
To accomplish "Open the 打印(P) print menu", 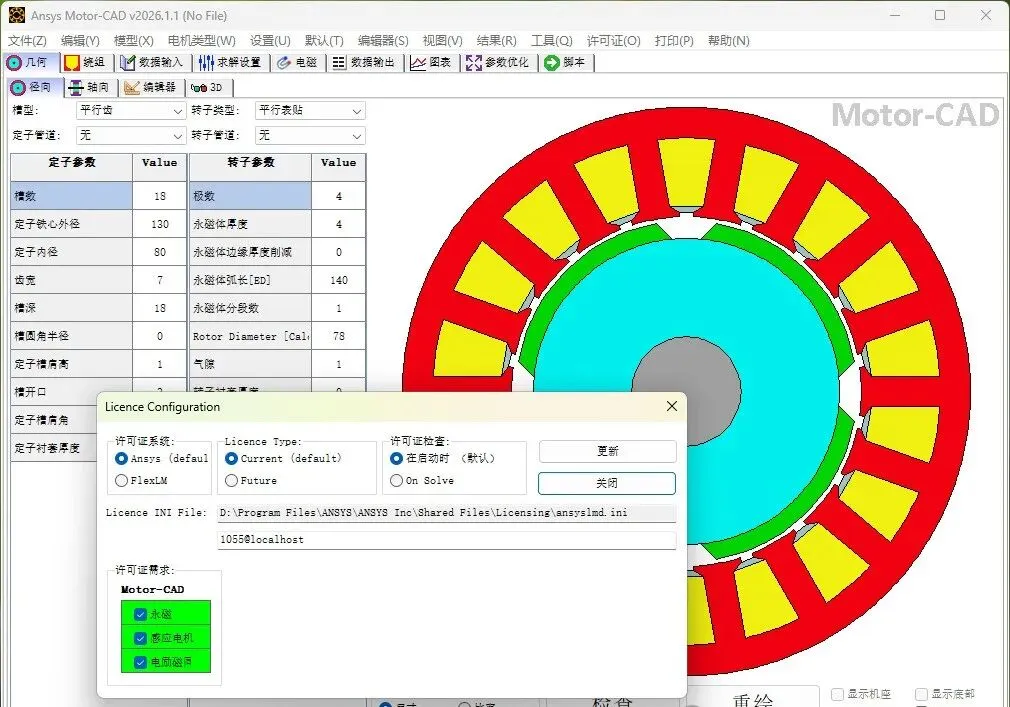I will 674,41.
